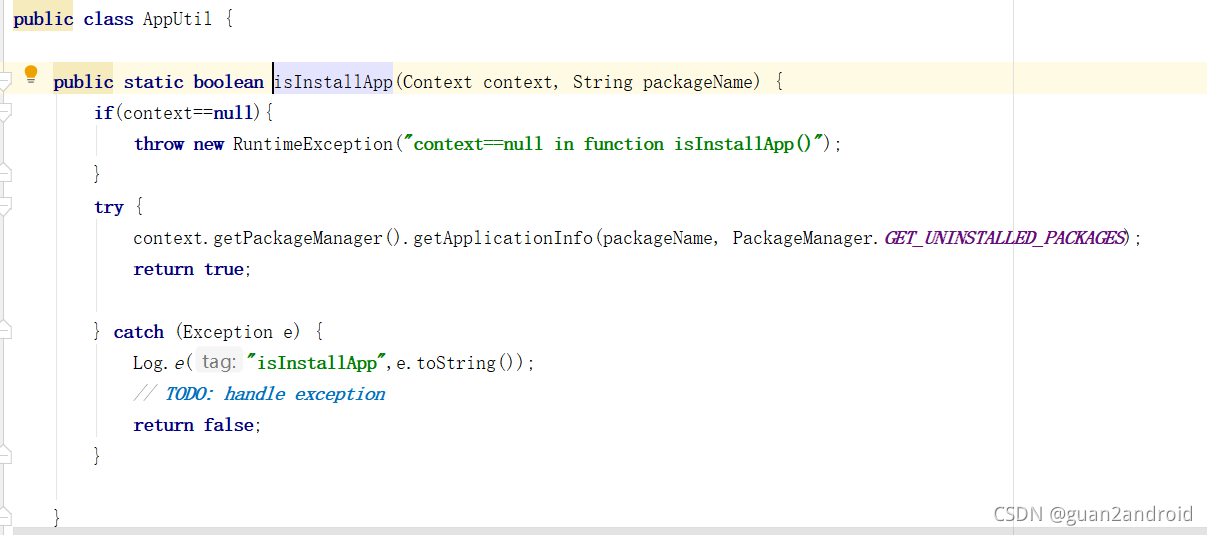This screenshot has width=1207, height=535.
Task: Click the 'throw' keyword
Action: [159, 144]
